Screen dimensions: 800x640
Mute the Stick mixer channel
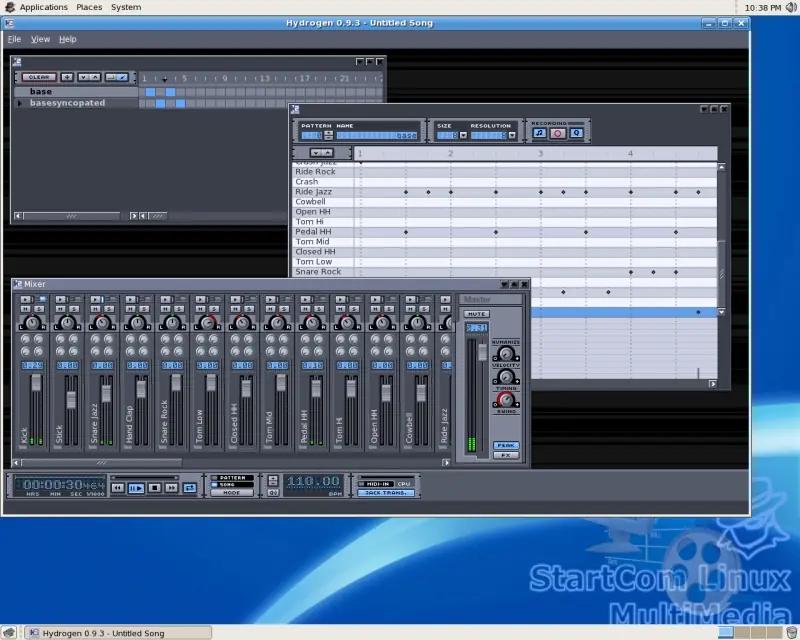tap(60, 309)
